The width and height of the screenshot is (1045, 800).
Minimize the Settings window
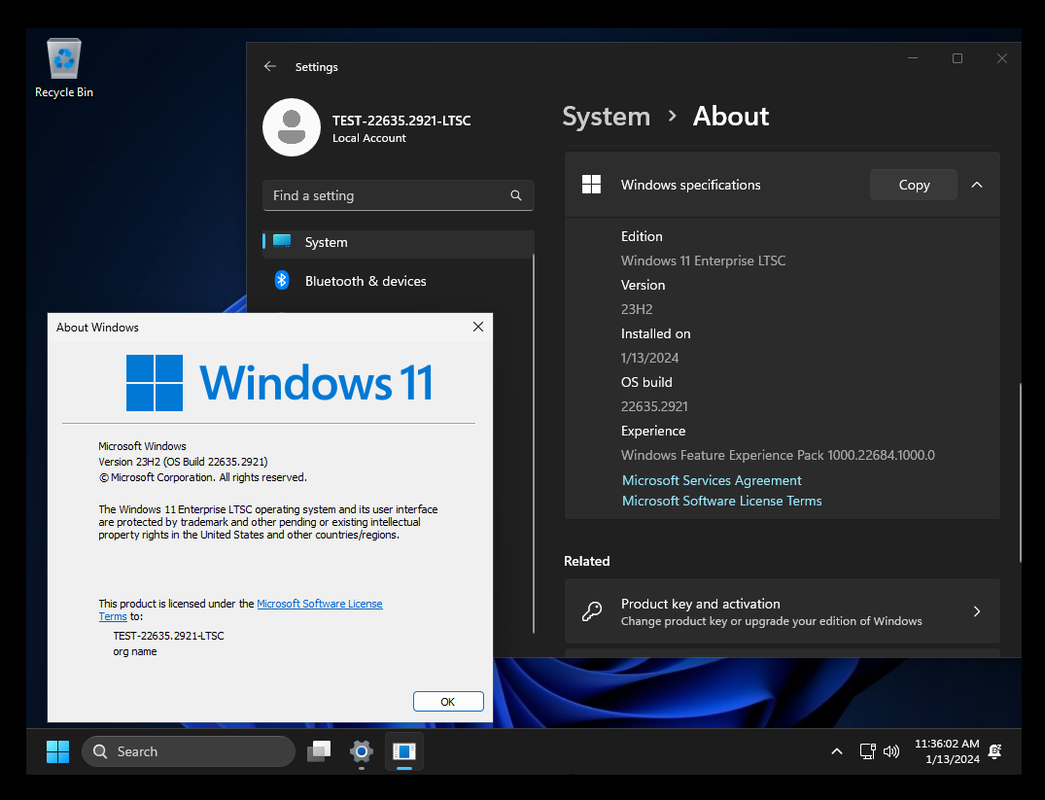(912, 58)
